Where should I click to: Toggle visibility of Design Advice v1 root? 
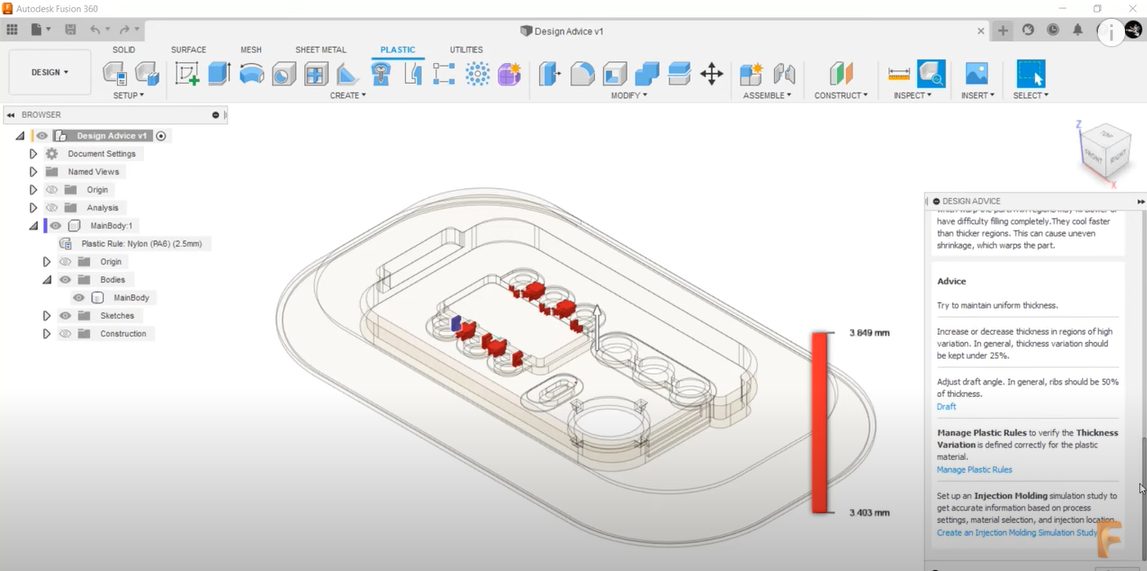point(42,136)
